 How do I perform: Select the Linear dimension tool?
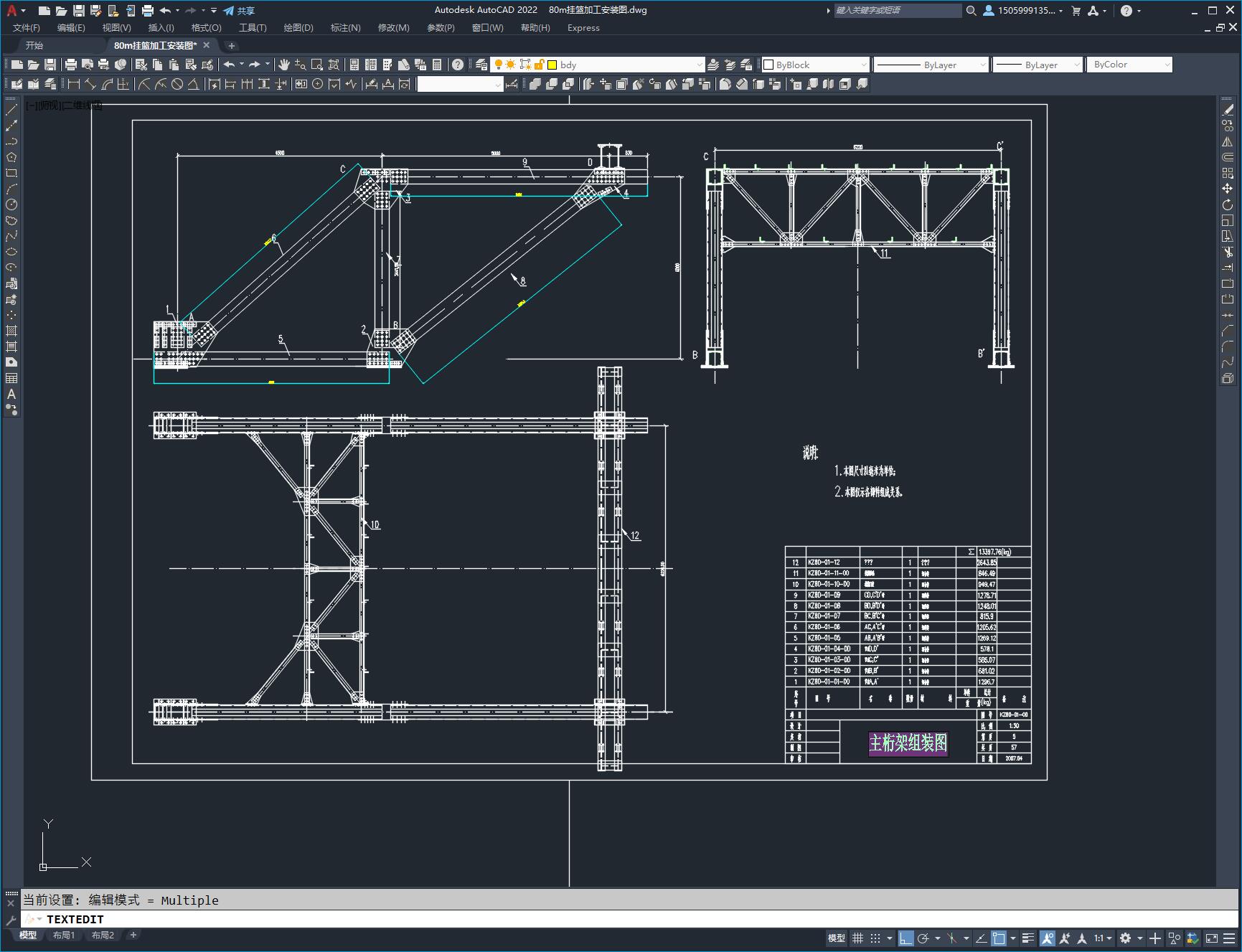73,84
